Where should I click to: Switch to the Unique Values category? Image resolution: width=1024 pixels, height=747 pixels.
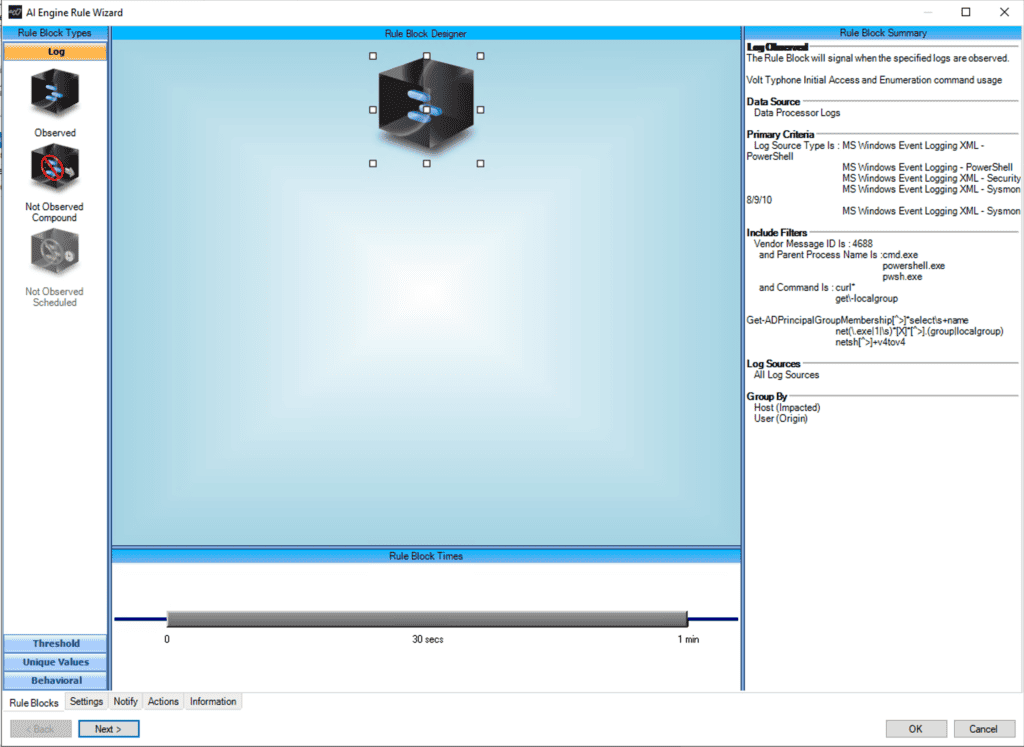55,661
